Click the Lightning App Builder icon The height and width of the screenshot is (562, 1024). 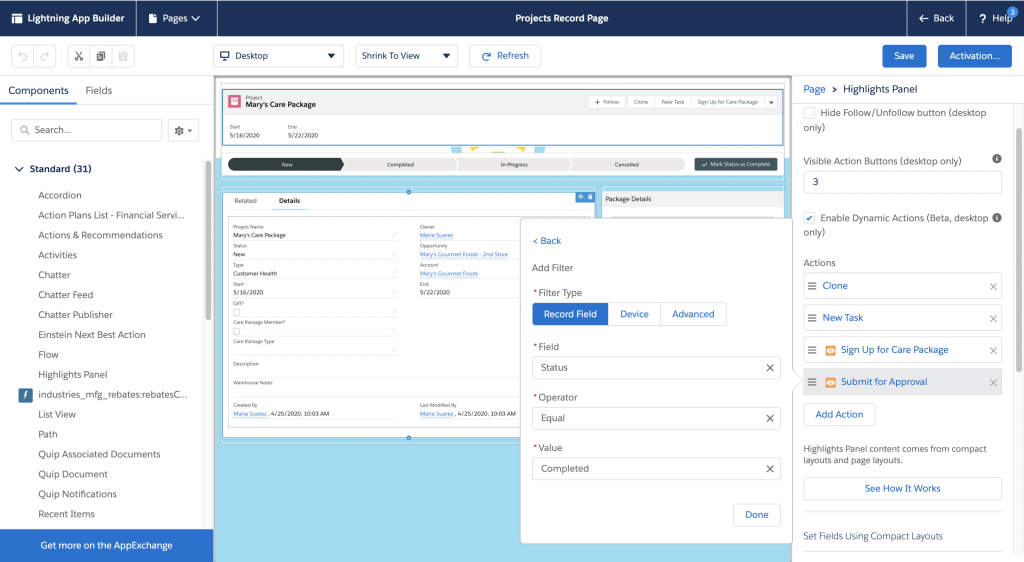pos(17,18)
